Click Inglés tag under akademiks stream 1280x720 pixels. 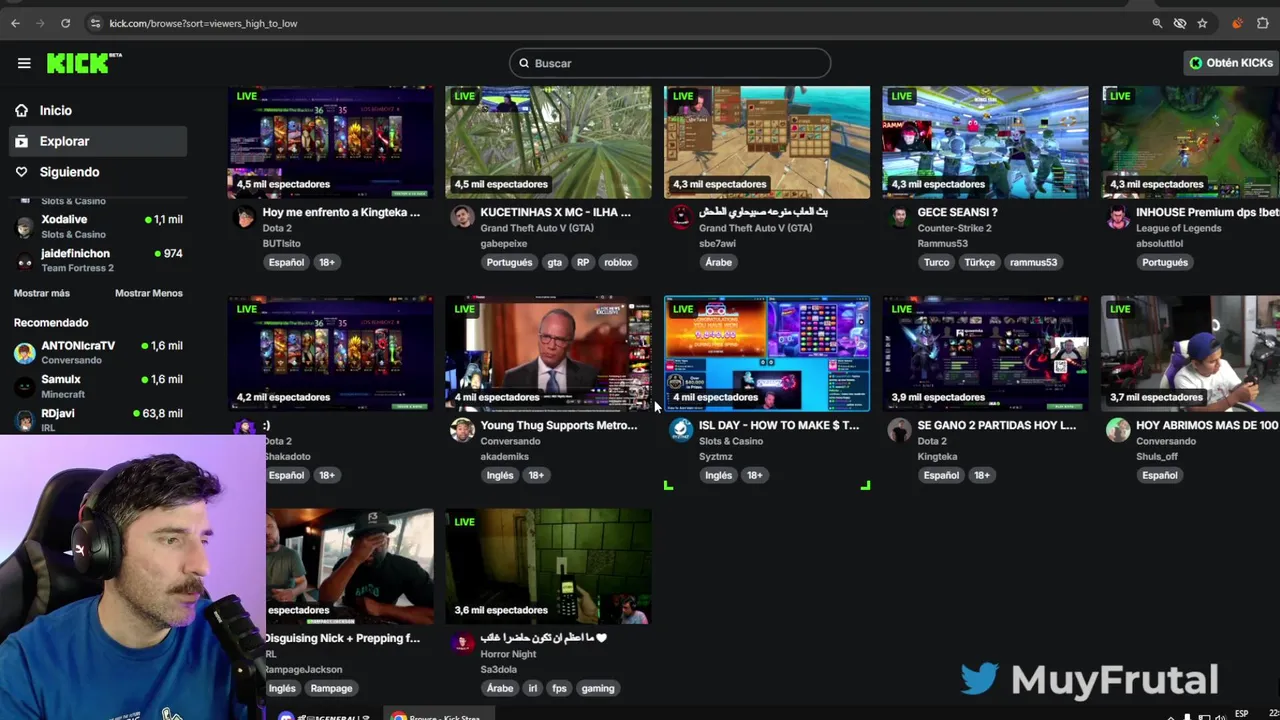click(x=500, y=475)
